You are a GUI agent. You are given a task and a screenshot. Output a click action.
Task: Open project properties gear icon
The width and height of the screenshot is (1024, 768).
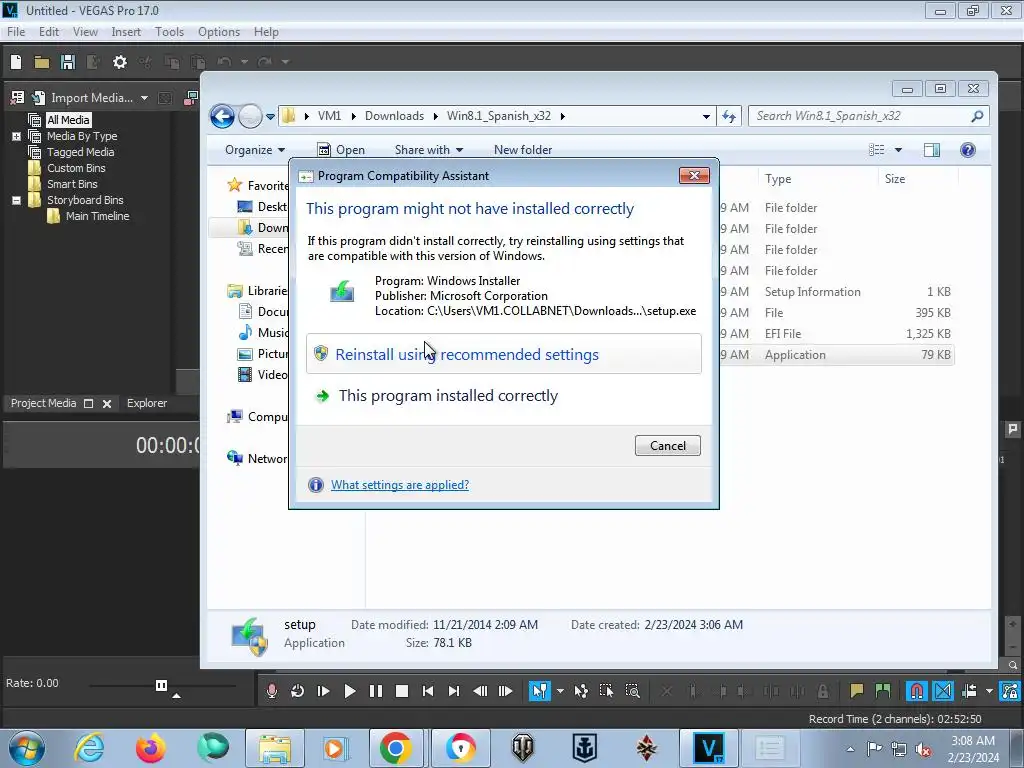point(120,62)
